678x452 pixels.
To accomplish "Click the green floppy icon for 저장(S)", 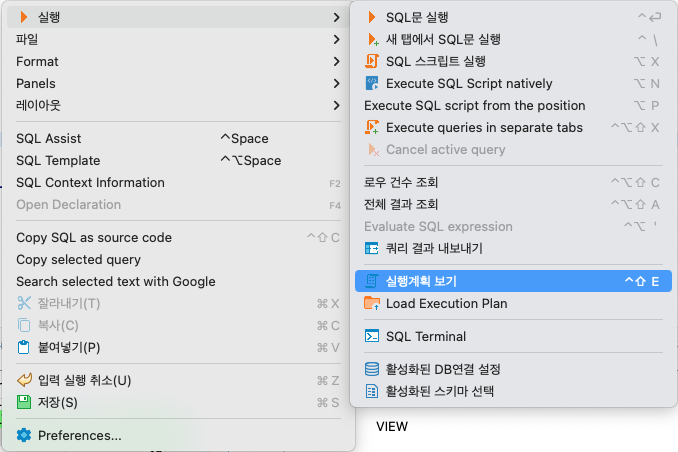I will coord(24,402).
